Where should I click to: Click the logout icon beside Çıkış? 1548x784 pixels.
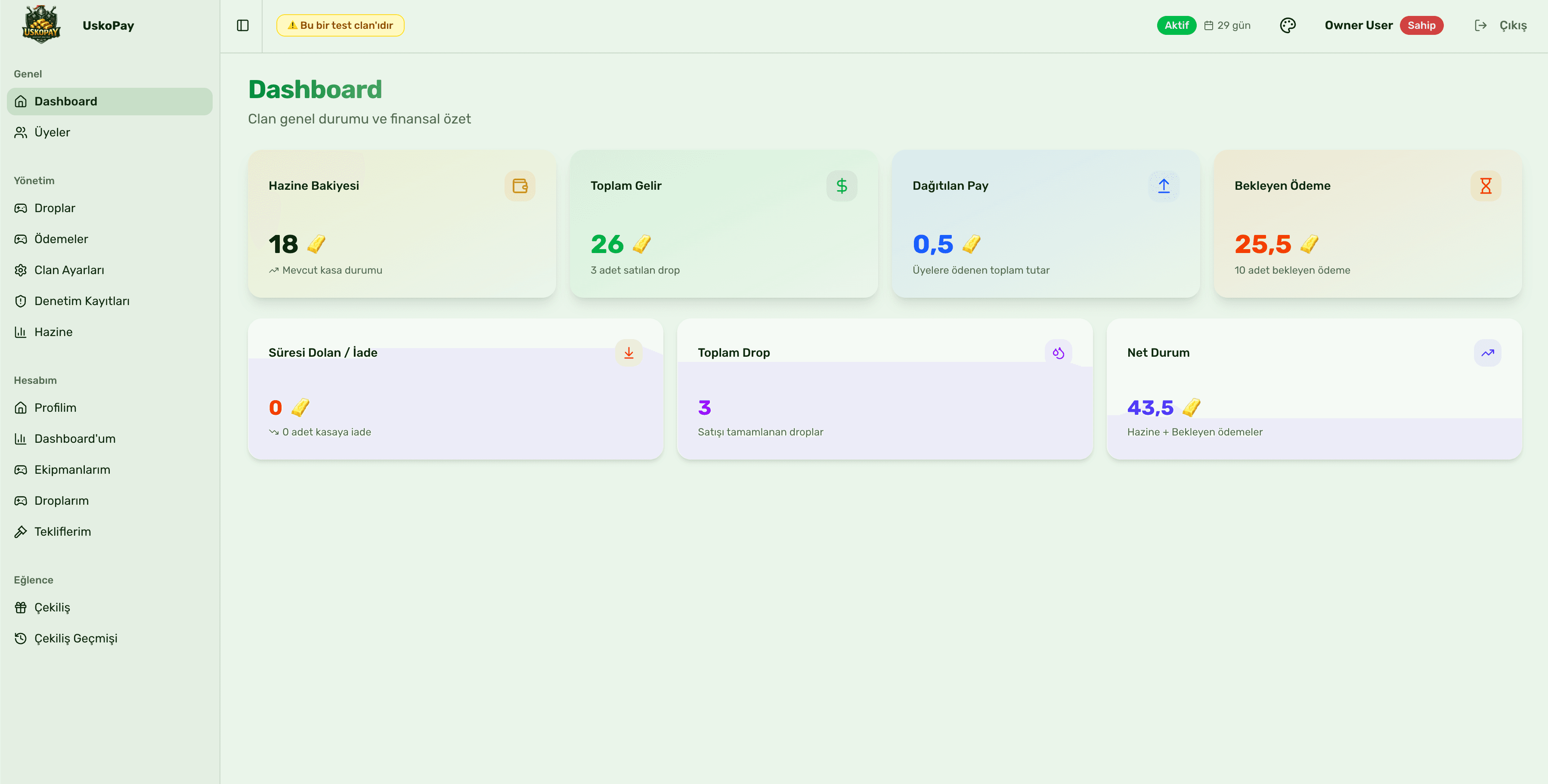1481,25
